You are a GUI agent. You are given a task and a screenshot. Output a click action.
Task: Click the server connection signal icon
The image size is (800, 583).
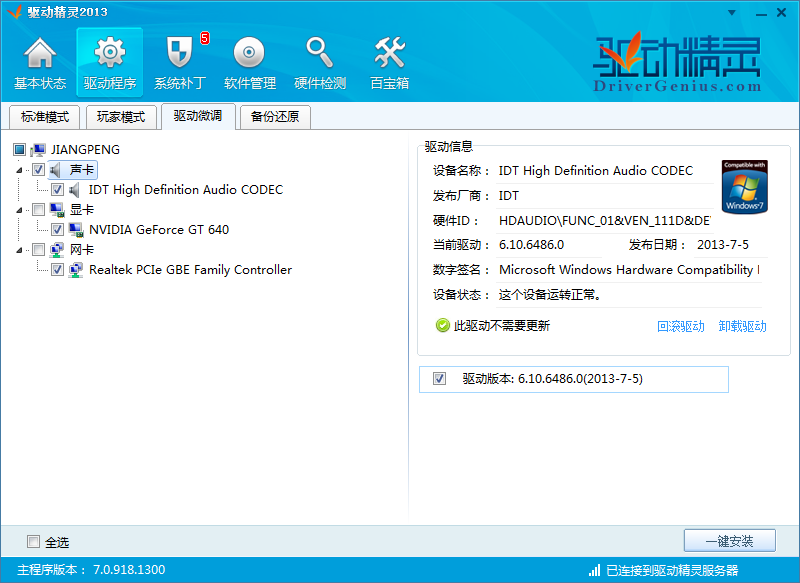[x=594, y=570]
